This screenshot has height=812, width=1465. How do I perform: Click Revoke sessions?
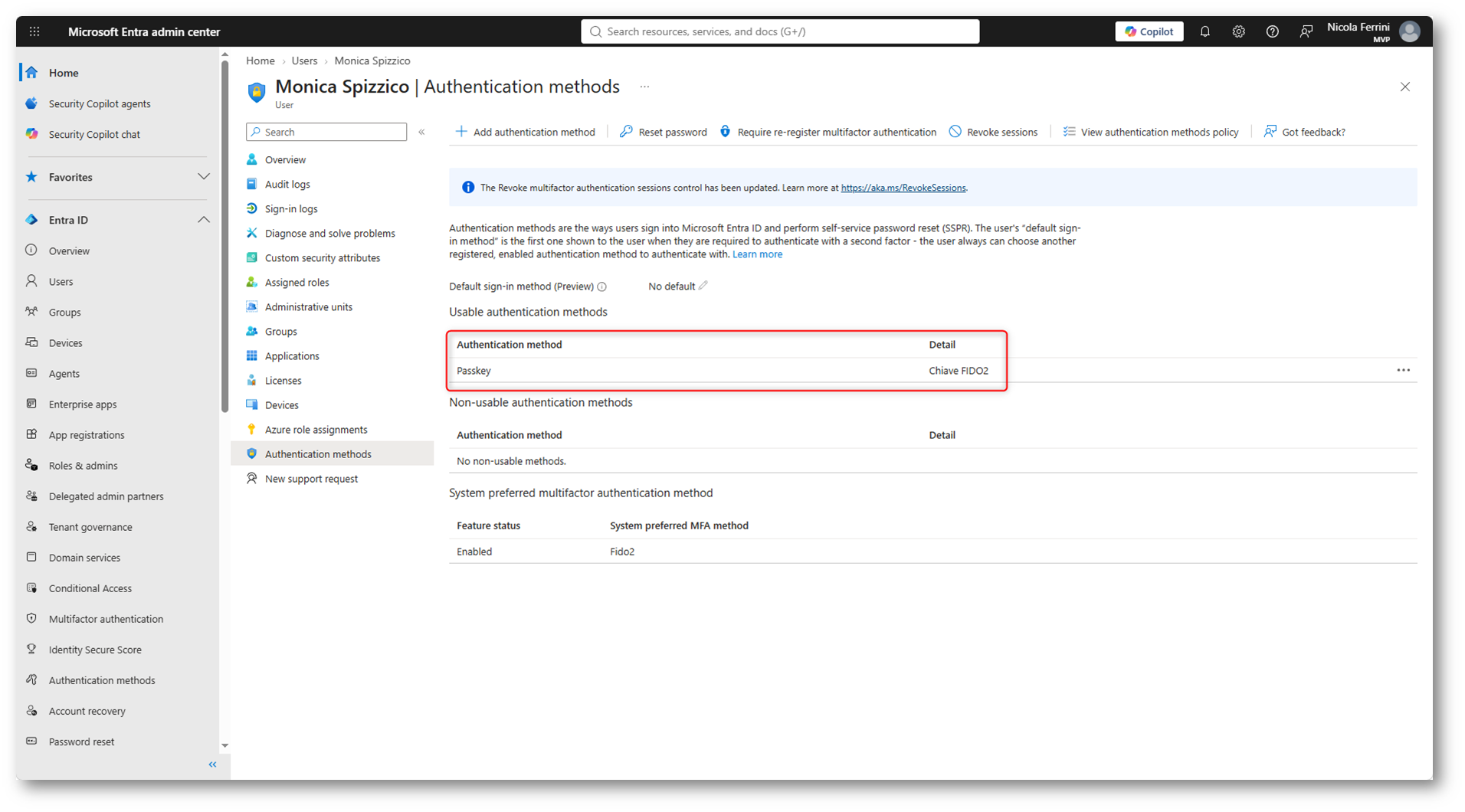click(993, 132)
